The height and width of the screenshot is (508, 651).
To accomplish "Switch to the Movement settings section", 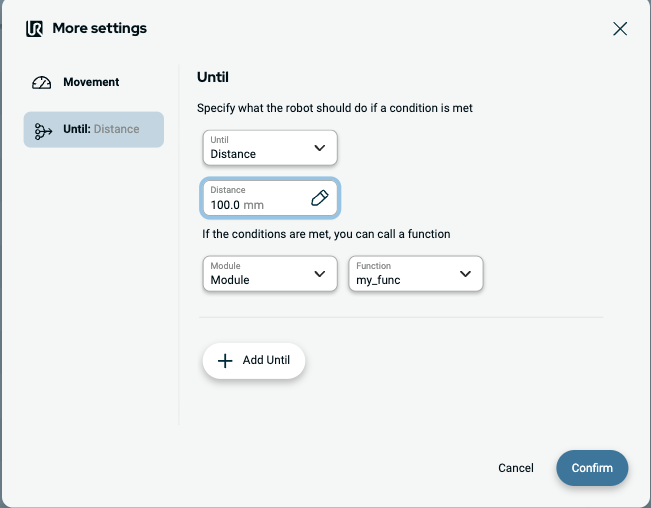I will tap(91, 82).
